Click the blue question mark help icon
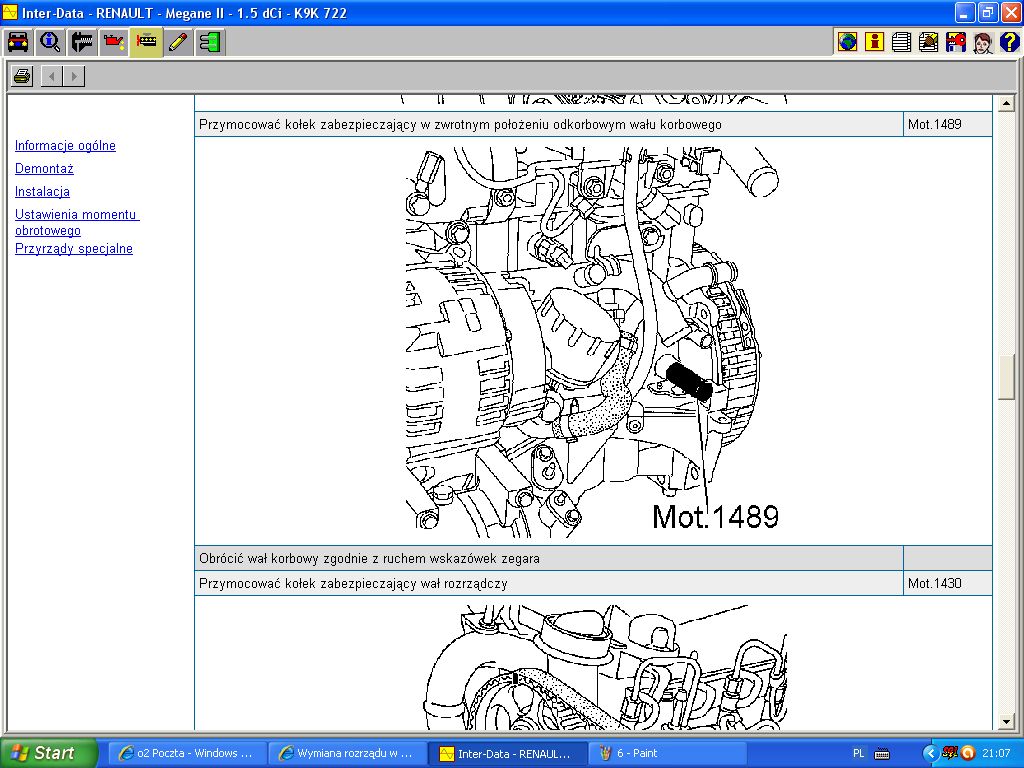The width and height of the screenshot is (1024, 768). [1009, 42]
